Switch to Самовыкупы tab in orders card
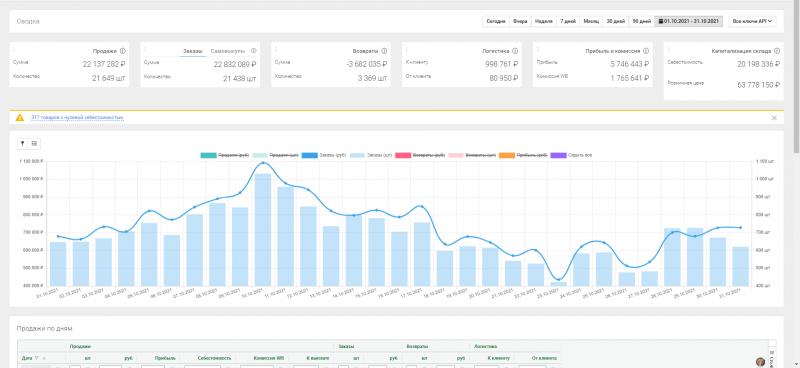 tap(228, 51)
